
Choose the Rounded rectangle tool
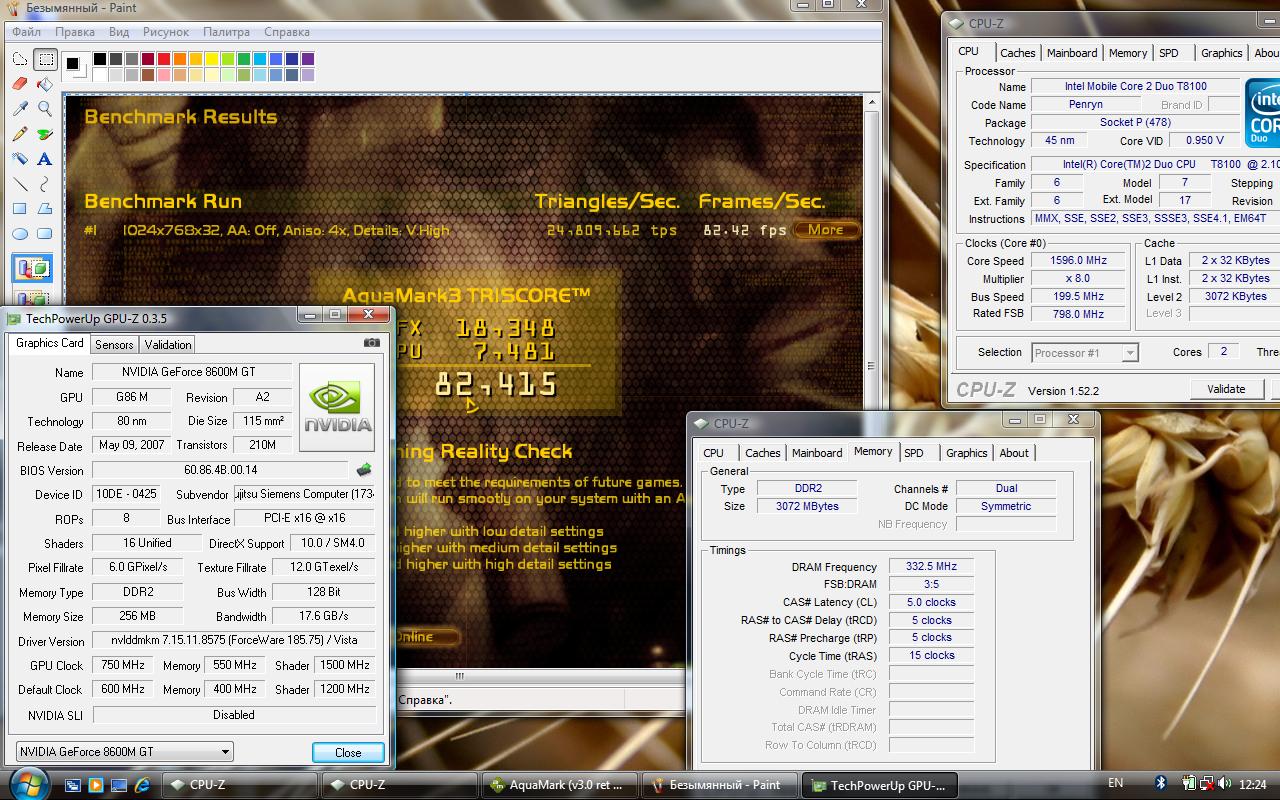point(45,234)
